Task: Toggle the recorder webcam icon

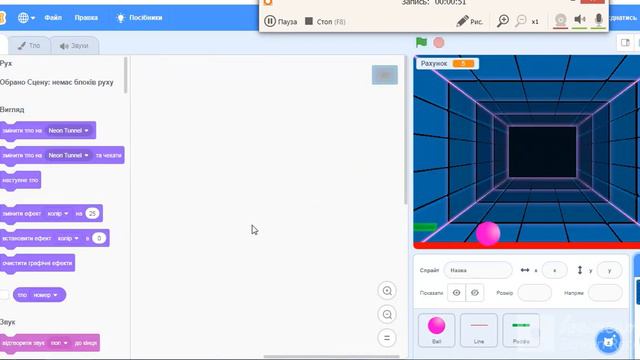Action: click(560, 20)
